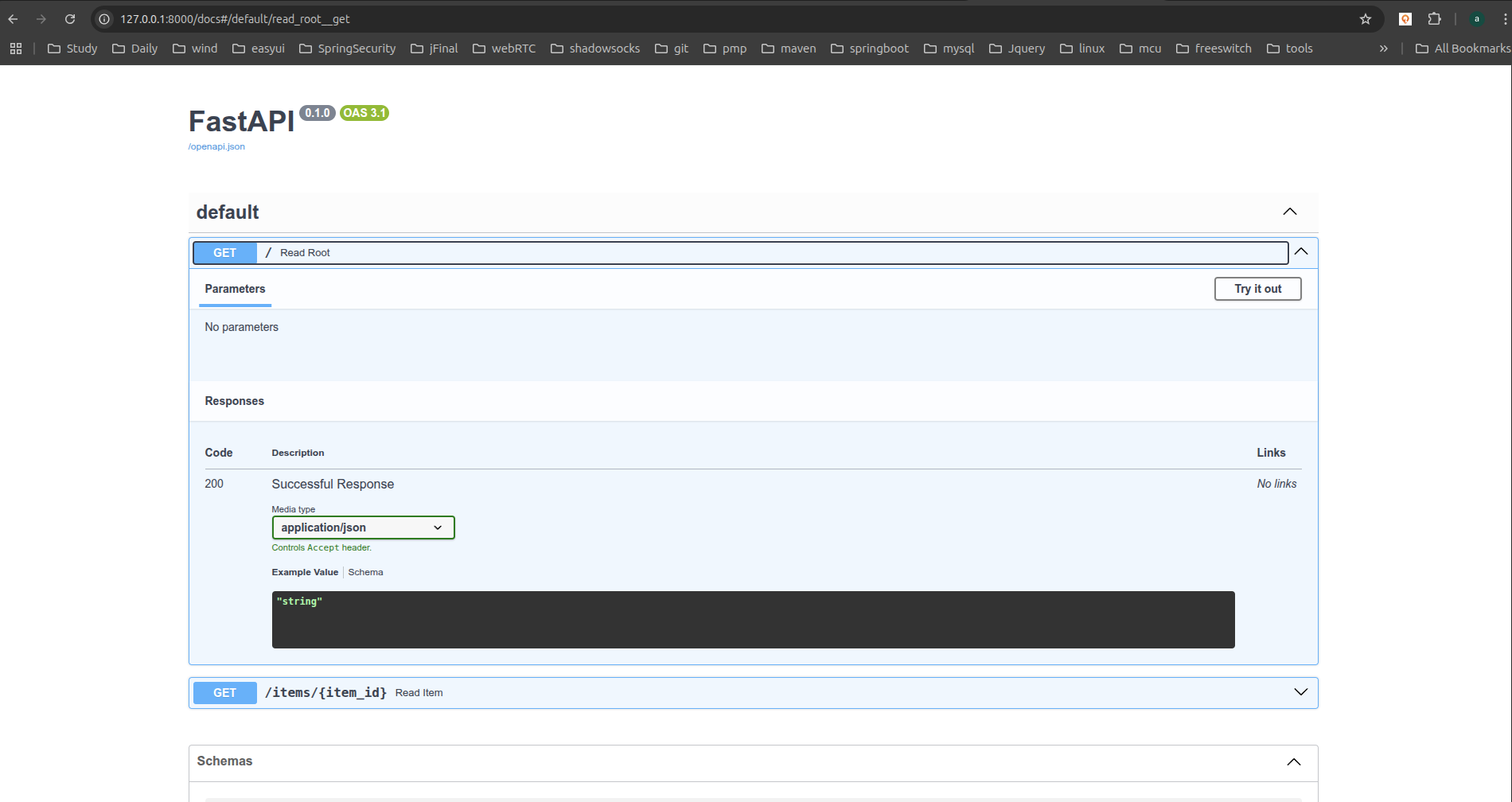Click the Try it out button
Viewport: 1512px width, 802px height.
coord(1257,289)
